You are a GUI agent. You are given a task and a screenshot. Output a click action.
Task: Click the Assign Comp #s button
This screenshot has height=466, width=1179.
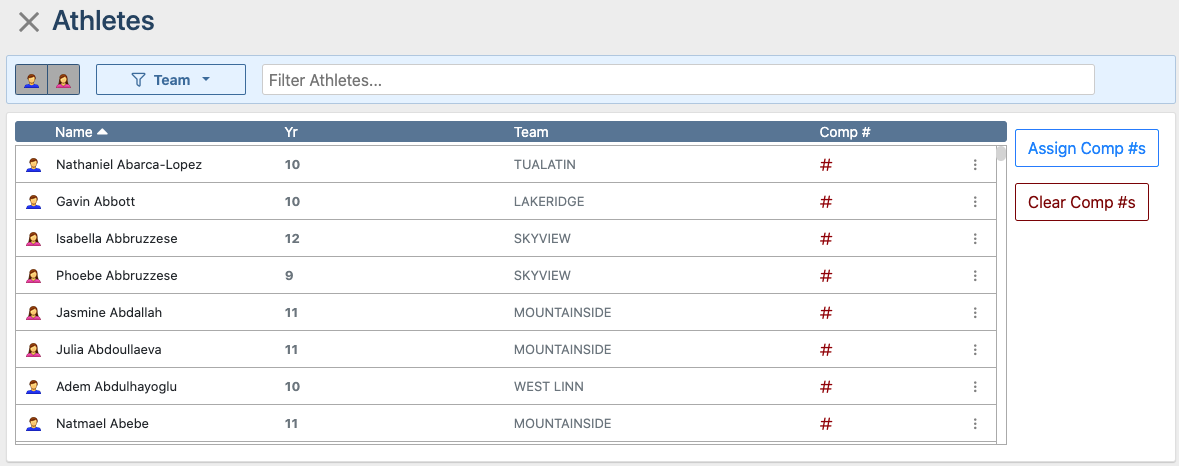click(1087, 148)
